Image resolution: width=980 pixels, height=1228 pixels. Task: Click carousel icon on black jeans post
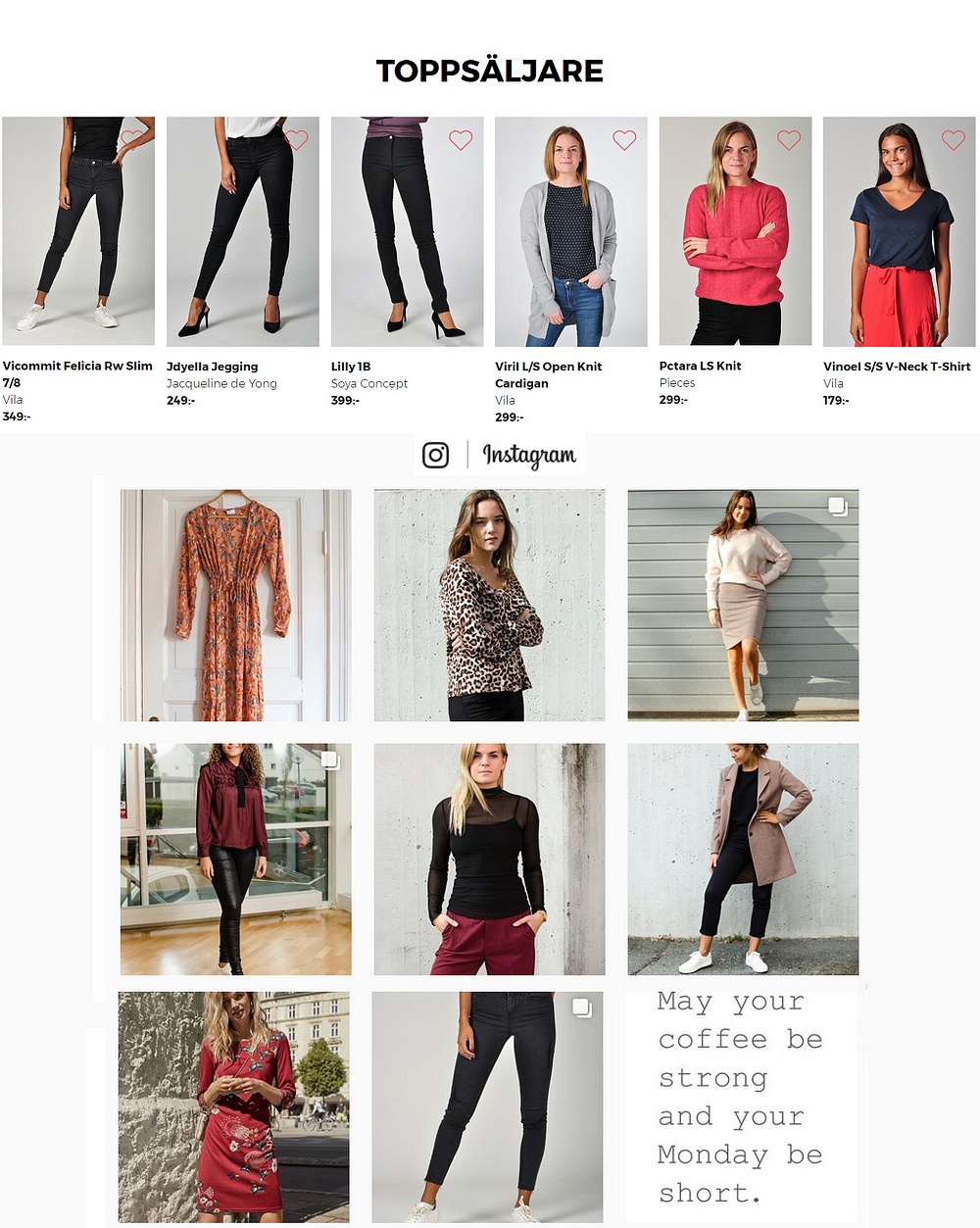coord(581,1008)
